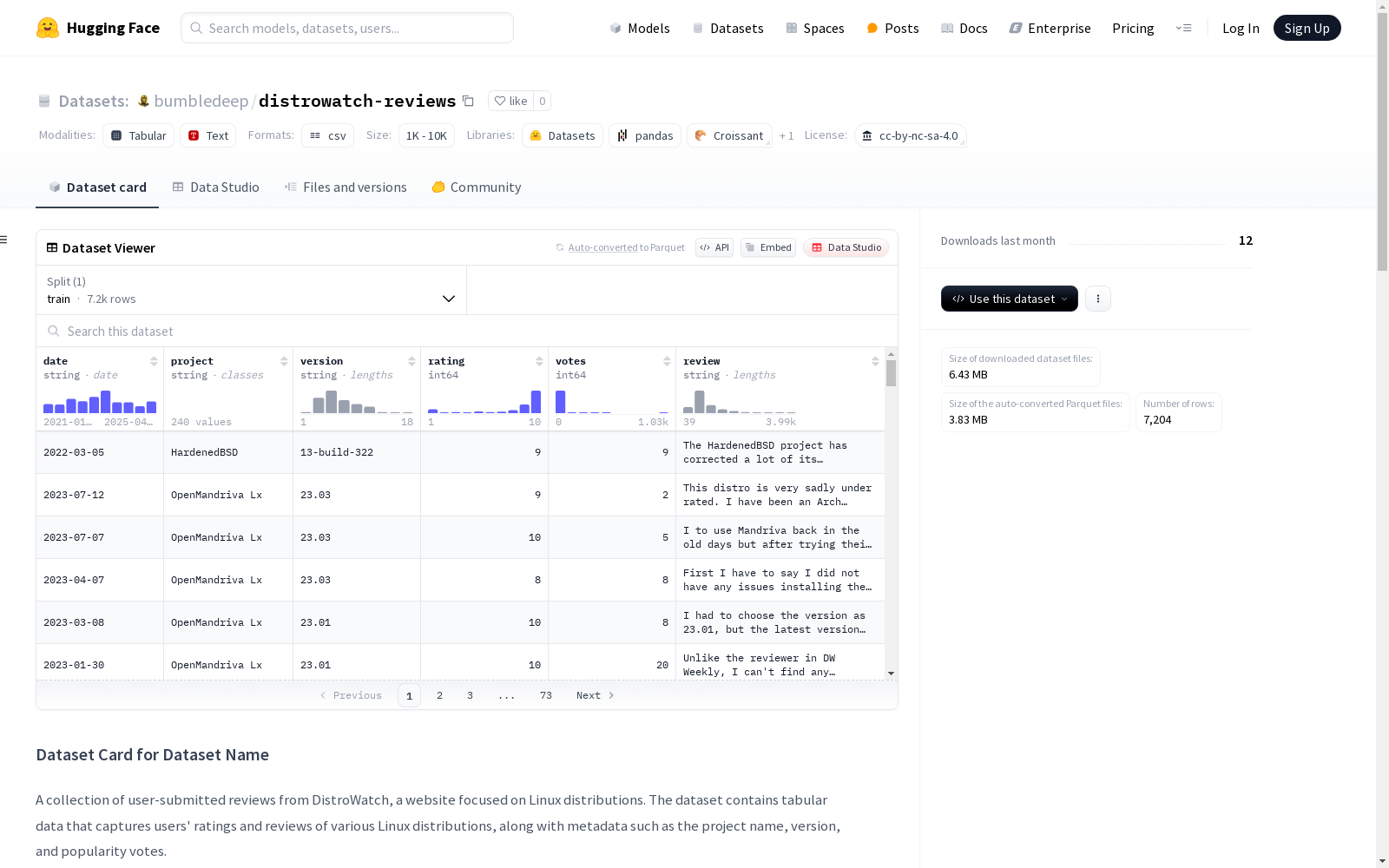Open the Files and versions tab
1389x868 pixels.
pos(346,187)
